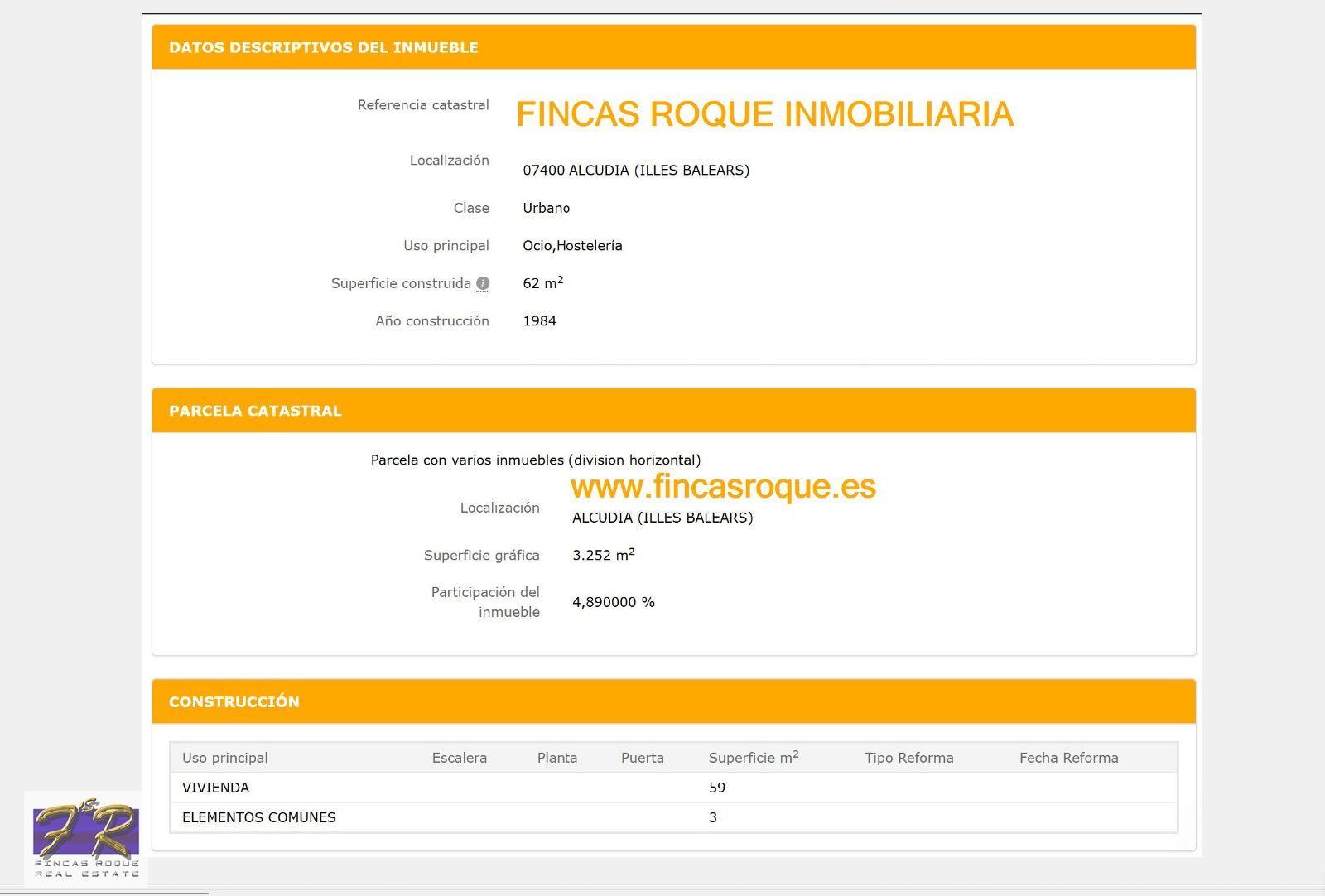Screen dimensions: 1325x896
Task: Click the FINCAS ROQUE INMOBILIARIA watermark text
Action: point(764,114)
